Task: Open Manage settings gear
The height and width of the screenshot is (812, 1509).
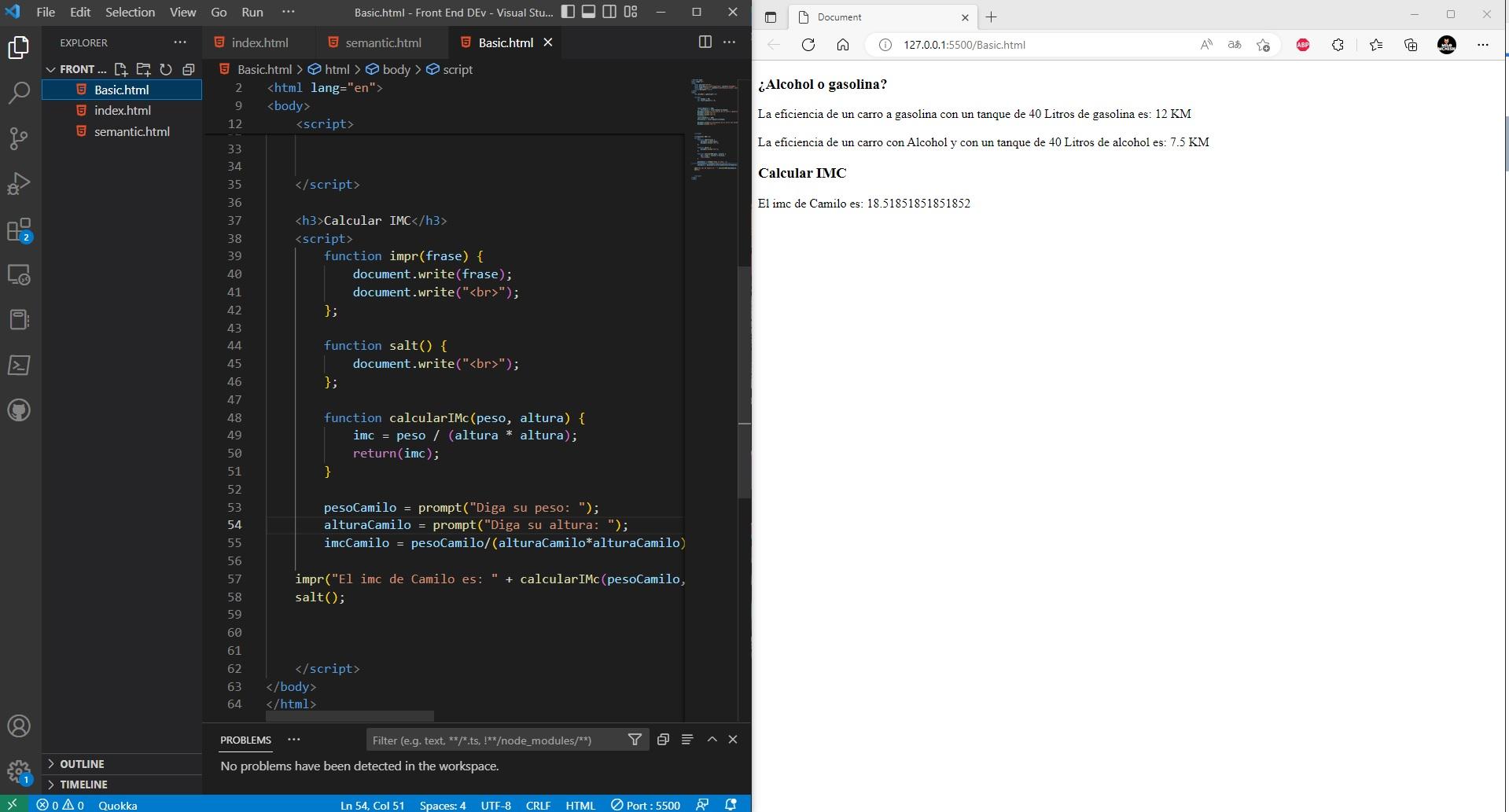Action: pos(19,771)
